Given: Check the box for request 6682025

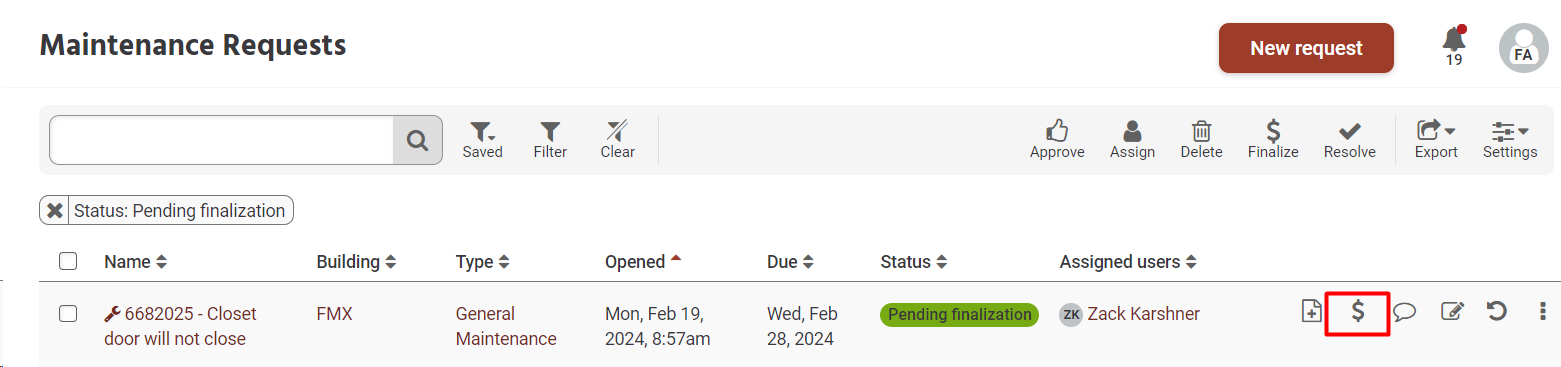Looking at the screenshot, I should click(68, 314).
